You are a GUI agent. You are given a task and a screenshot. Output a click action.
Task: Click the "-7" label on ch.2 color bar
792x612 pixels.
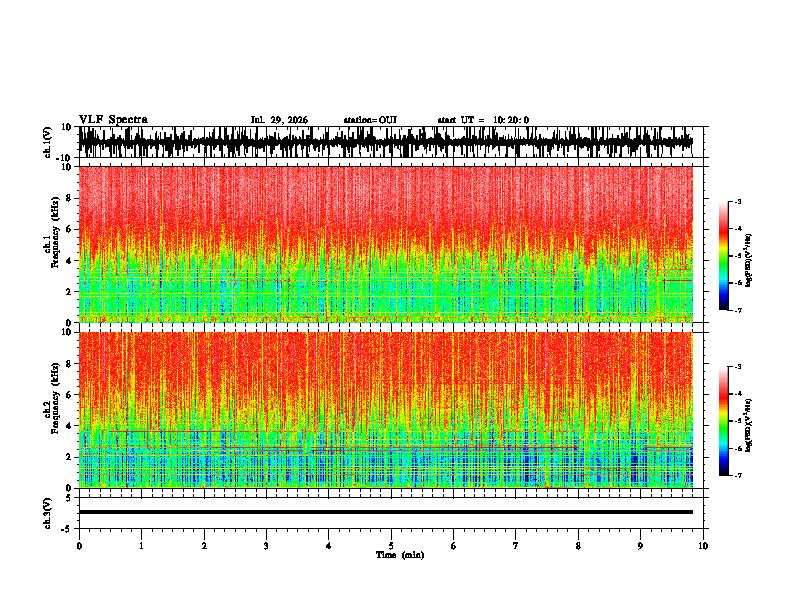736,475
